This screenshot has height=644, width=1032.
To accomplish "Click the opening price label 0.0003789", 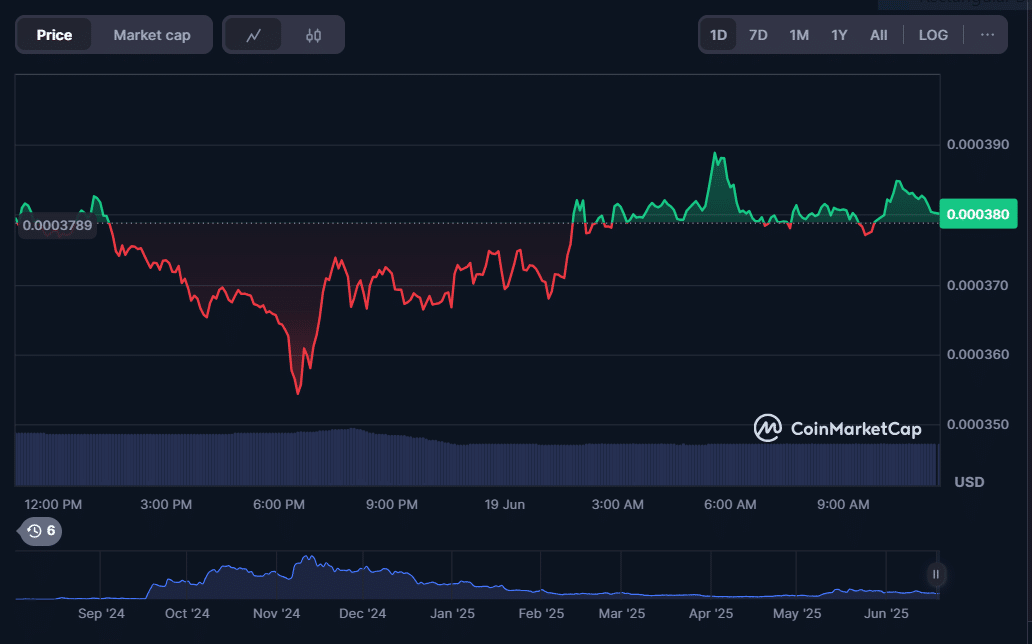I will (x=57, y=225).
